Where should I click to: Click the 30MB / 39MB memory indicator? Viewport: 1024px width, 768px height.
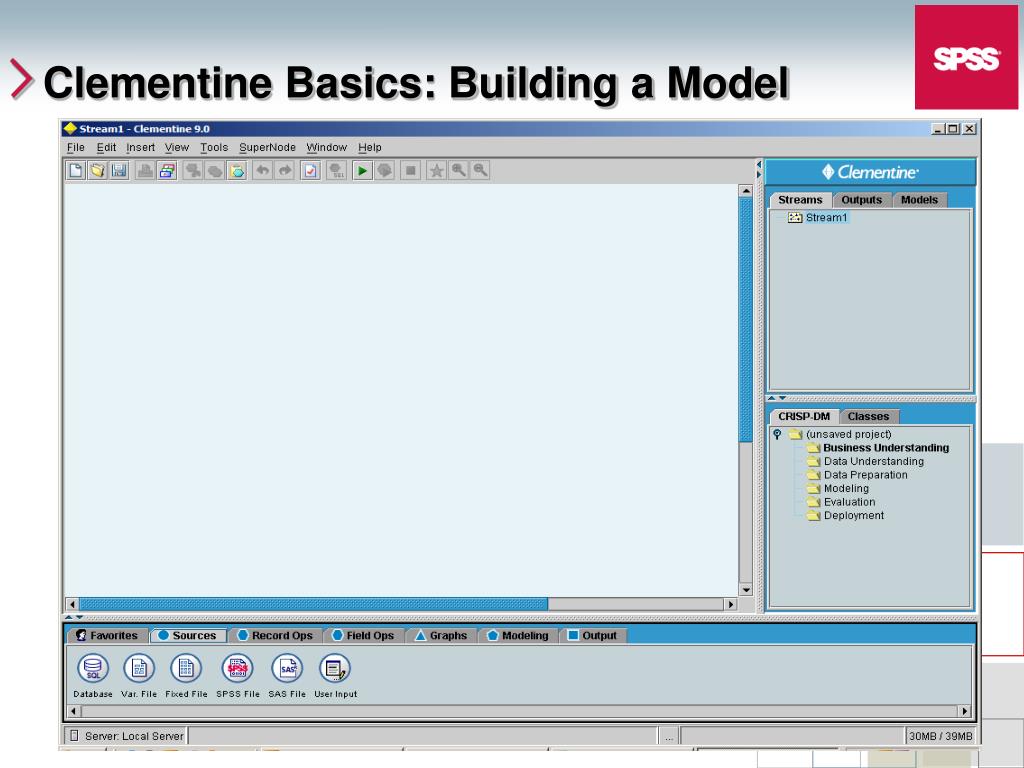(x=940, y=736)
